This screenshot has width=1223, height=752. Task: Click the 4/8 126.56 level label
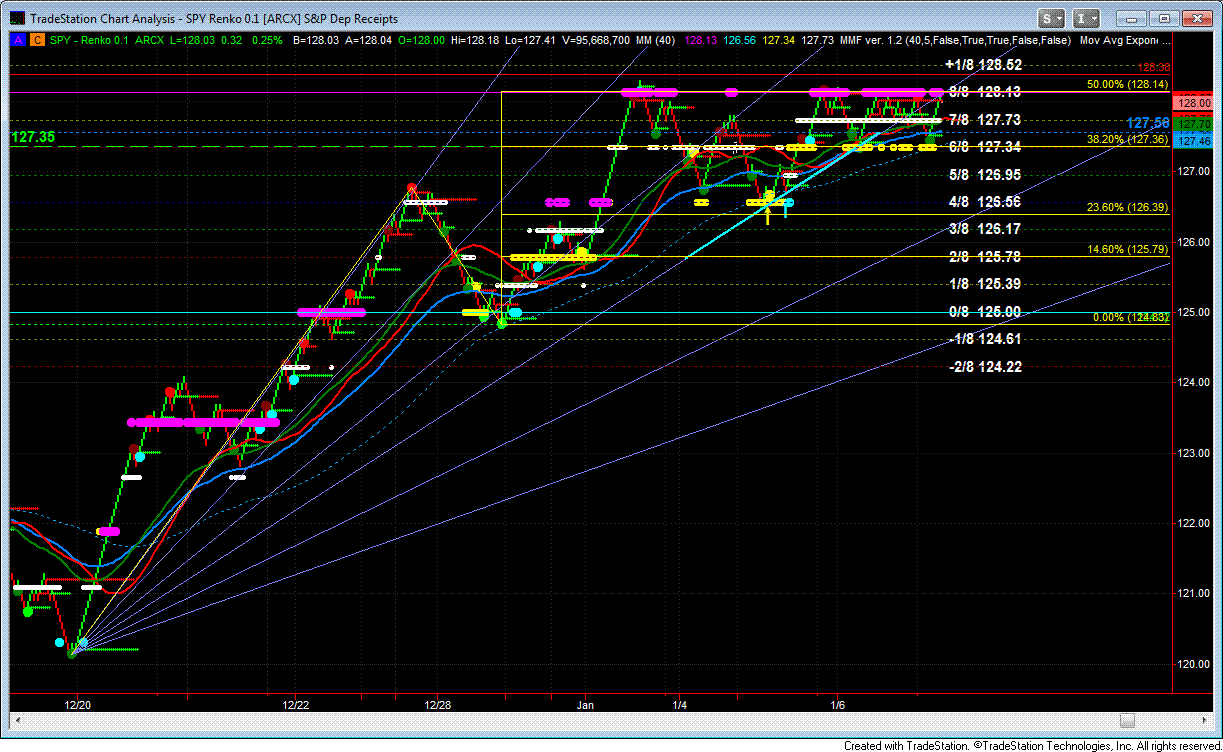985,201
